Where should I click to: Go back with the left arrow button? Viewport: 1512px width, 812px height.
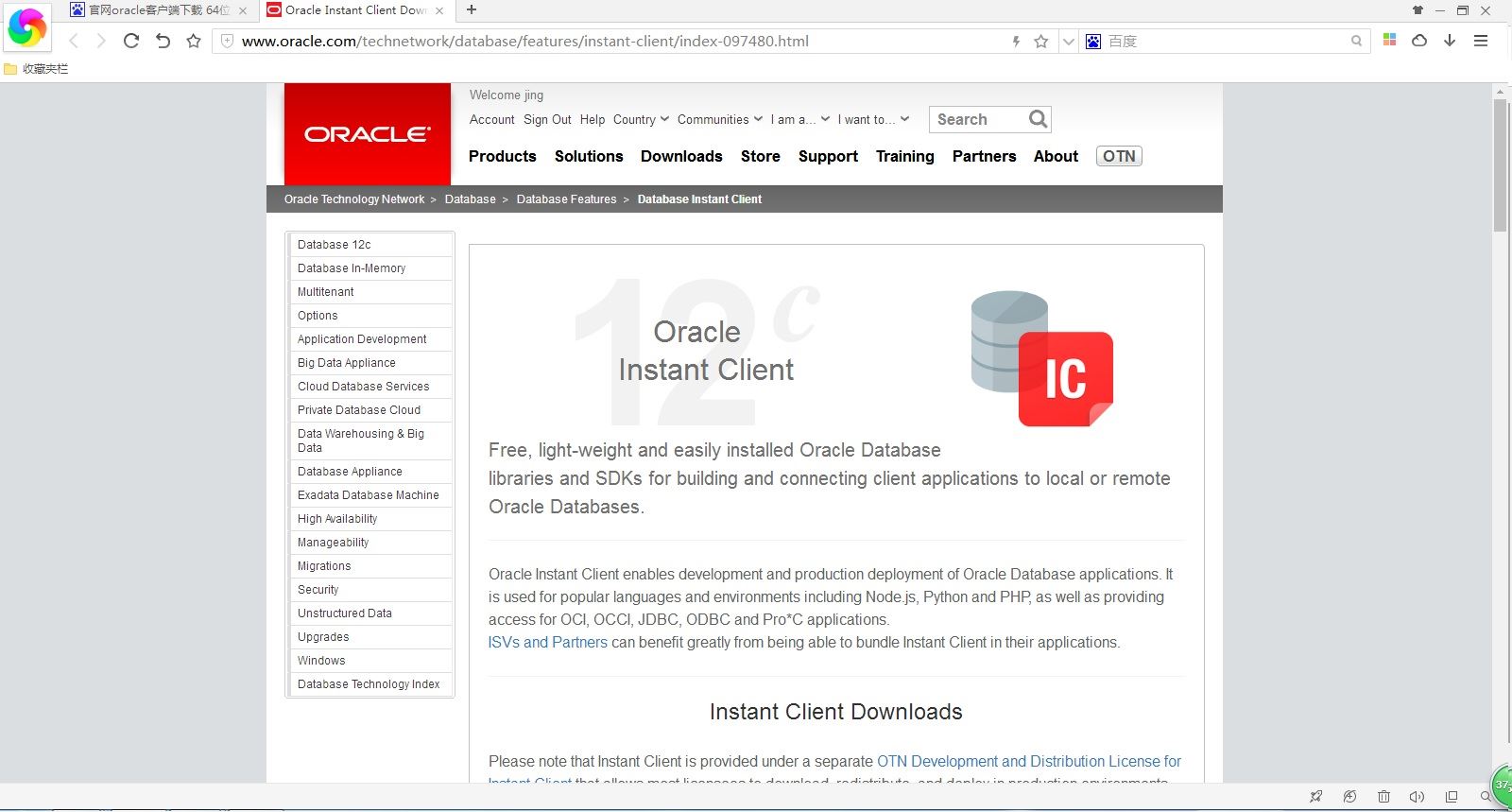pyautogui.click(x=74, y=41)
